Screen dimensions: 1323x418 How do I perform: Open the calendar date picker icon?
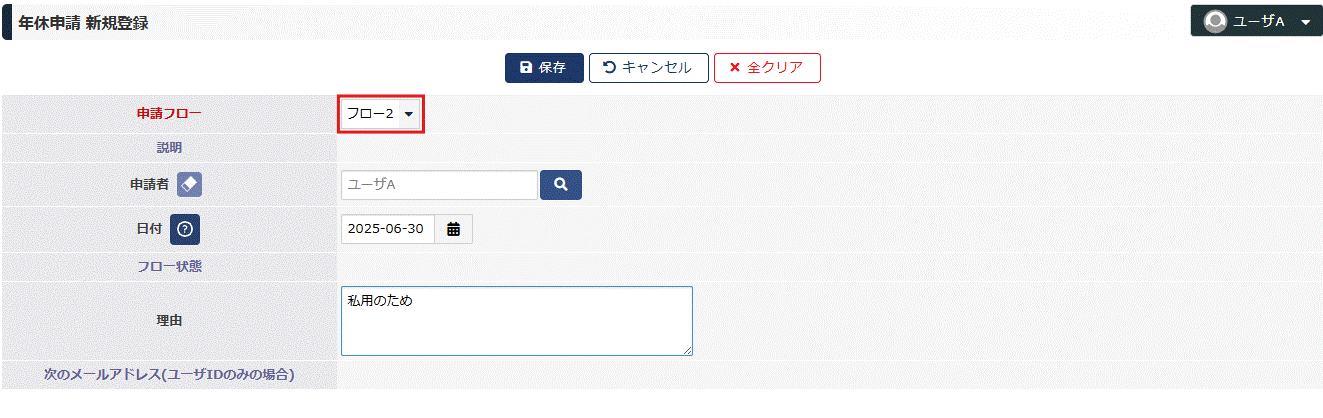pyautogui.click(x=453, y=229)
